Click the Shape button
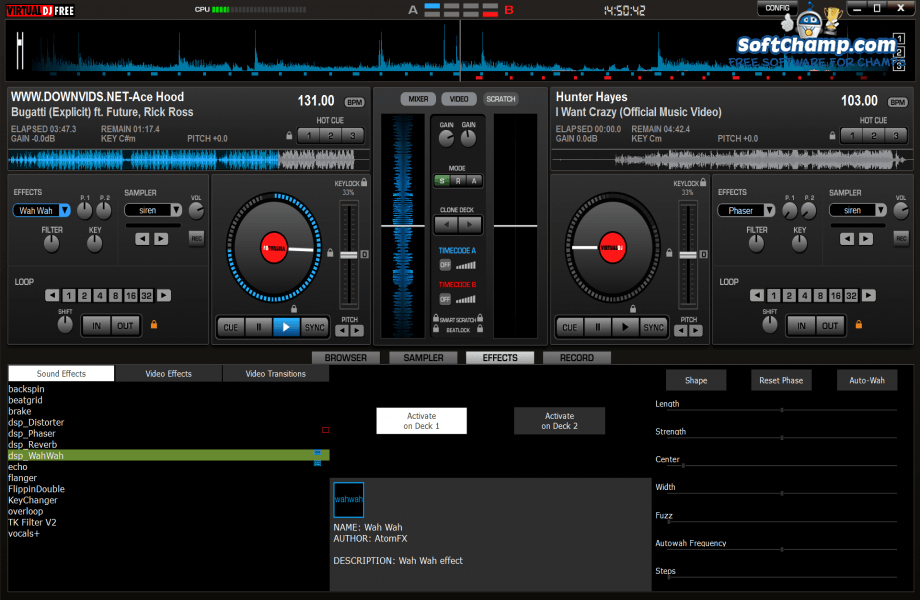Viewport: 920px width, 600px height. [x=696, y=380]
